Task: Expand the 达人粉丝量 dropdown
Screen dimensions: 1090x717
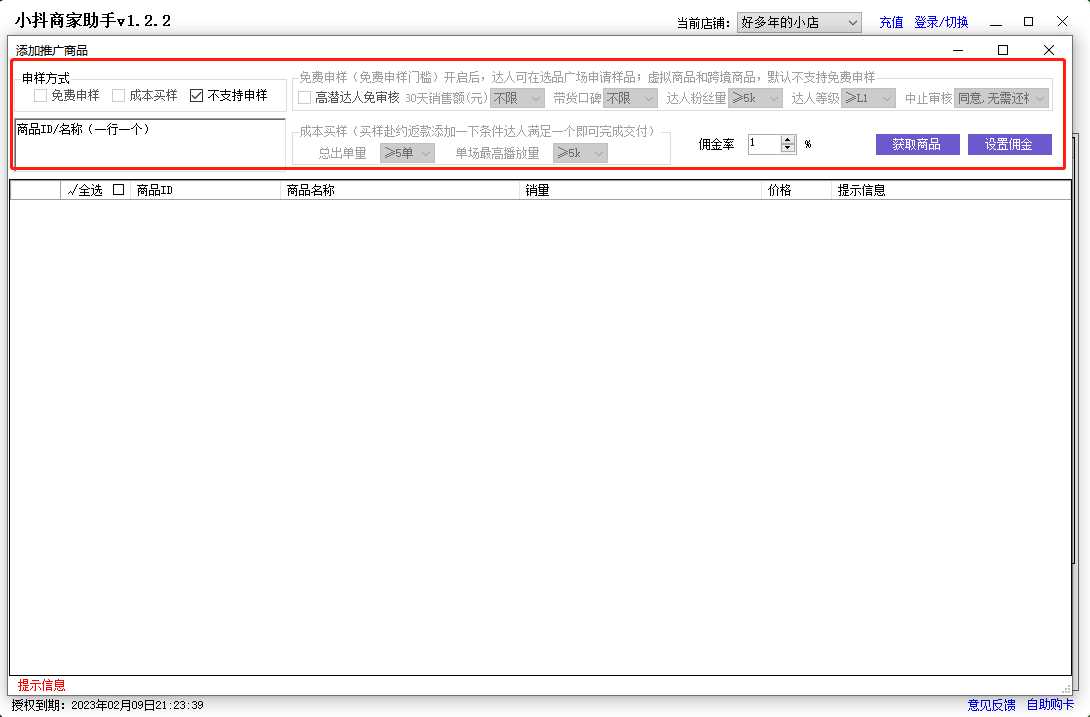Action: click(755, 98)
